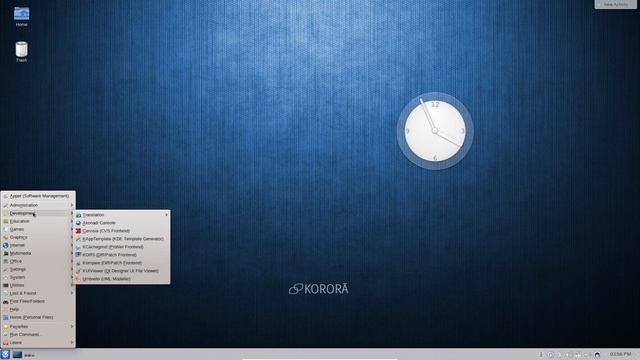Click the Internet globe icon
This screenshot has height=360, width=640.
(x=5, y=245)
